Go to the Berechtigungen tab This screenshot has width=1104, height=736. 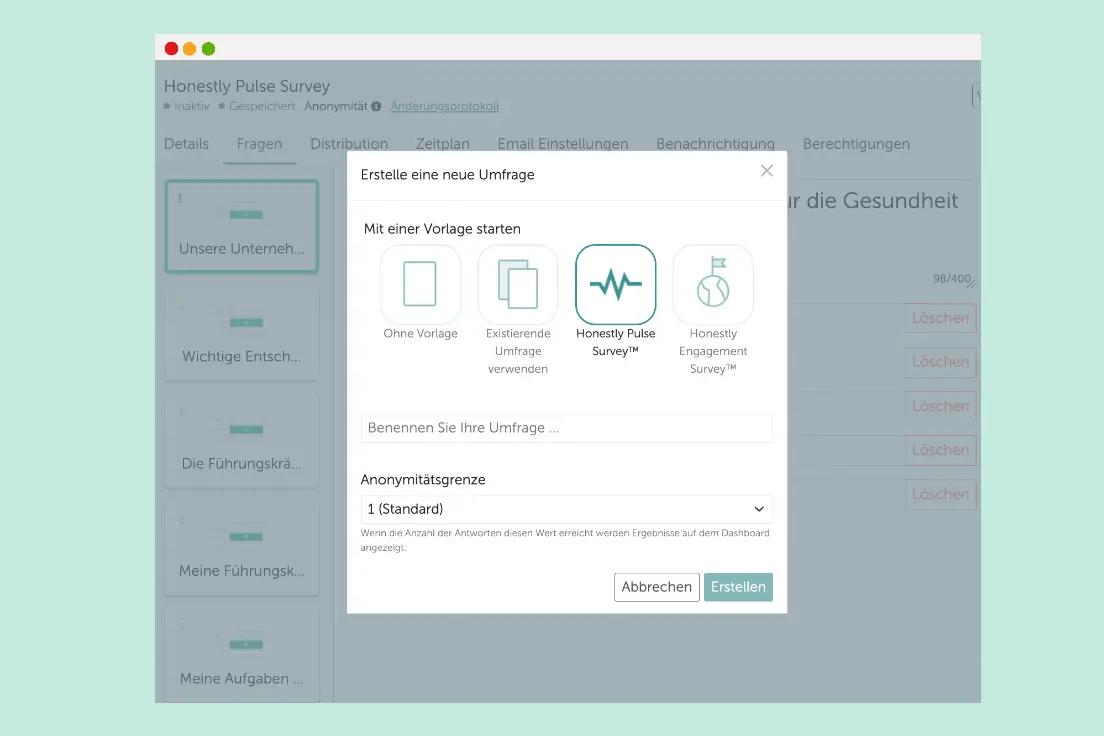pyautogui.click(x=856, y=144)
